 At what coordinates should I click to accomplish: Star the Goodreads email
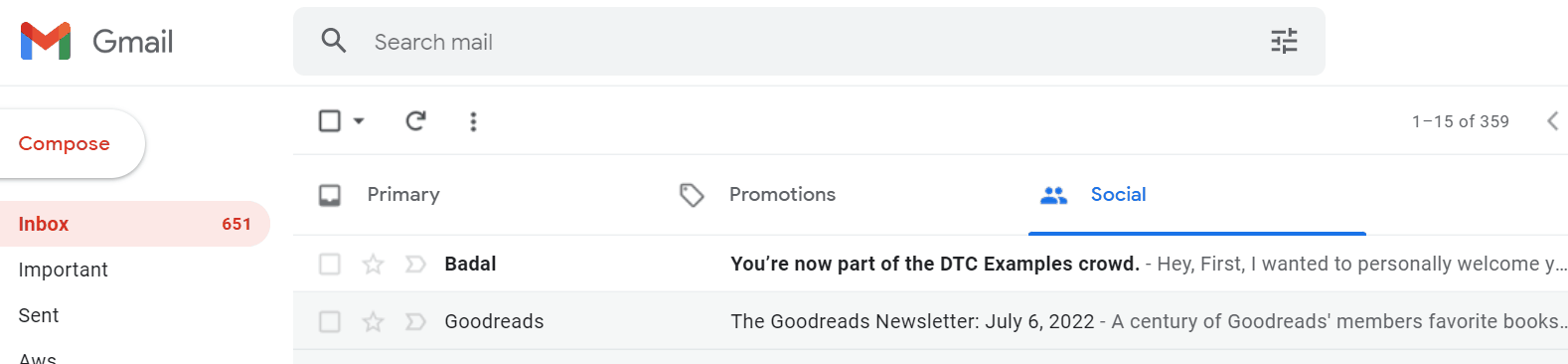[373, 321]
